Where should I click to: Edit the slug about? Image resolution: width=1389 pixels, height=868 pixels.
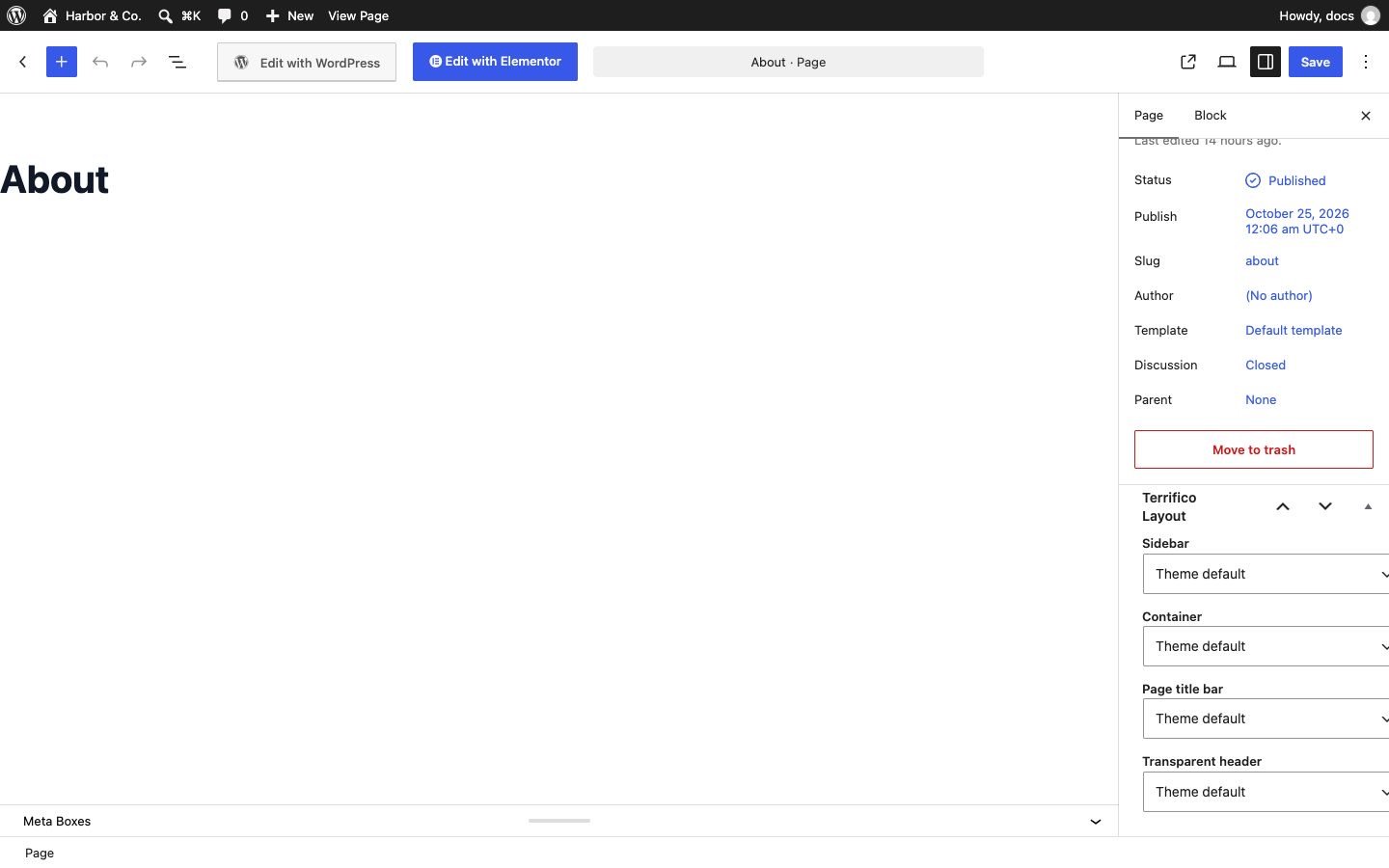[1262, 260]
